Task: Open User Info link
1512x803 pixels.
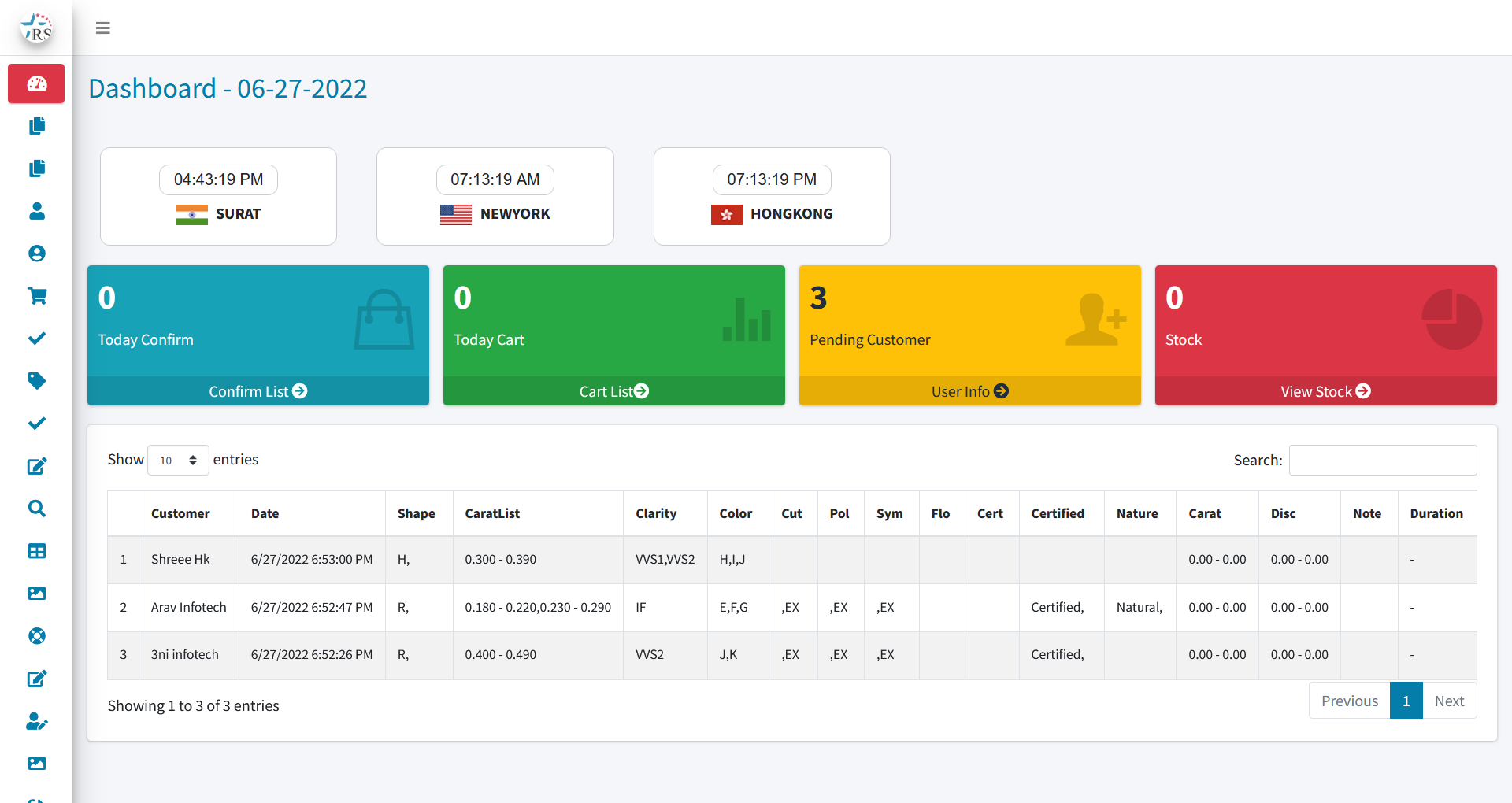Action: (970, 391)
